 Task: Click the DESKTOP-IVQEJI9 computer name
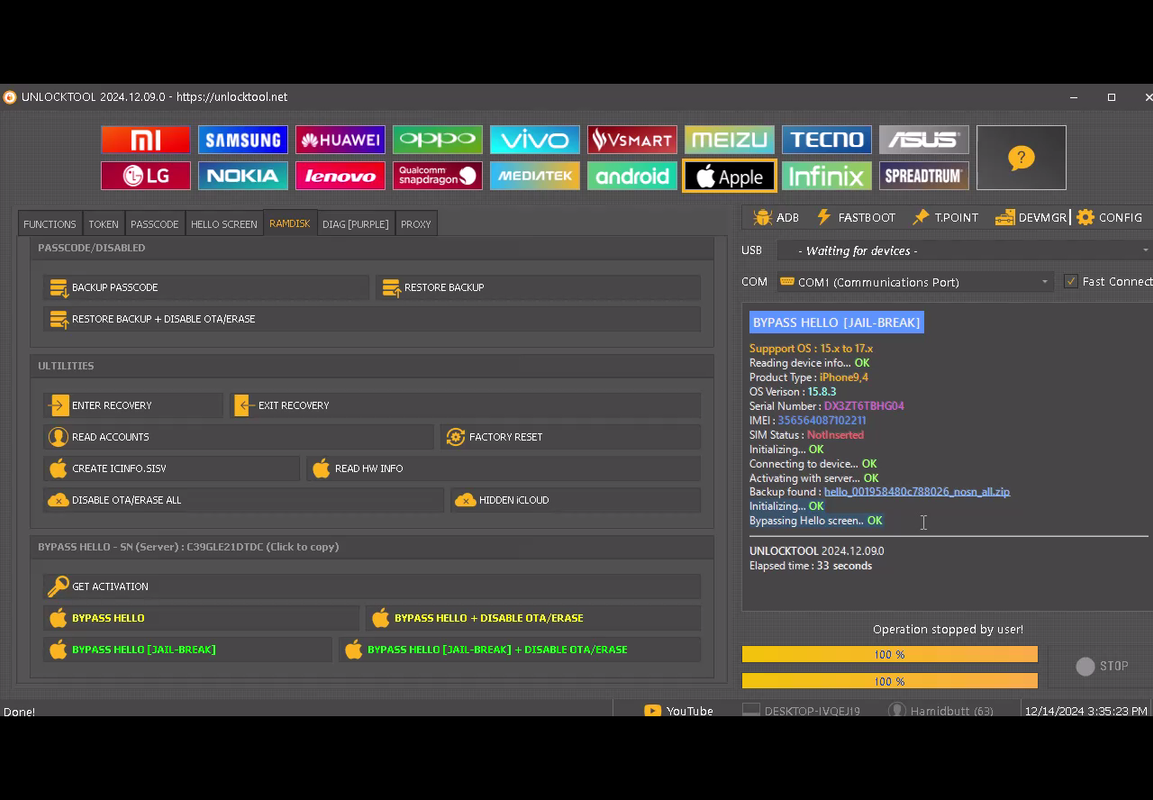pyautogui.click(x=802, y=711)
